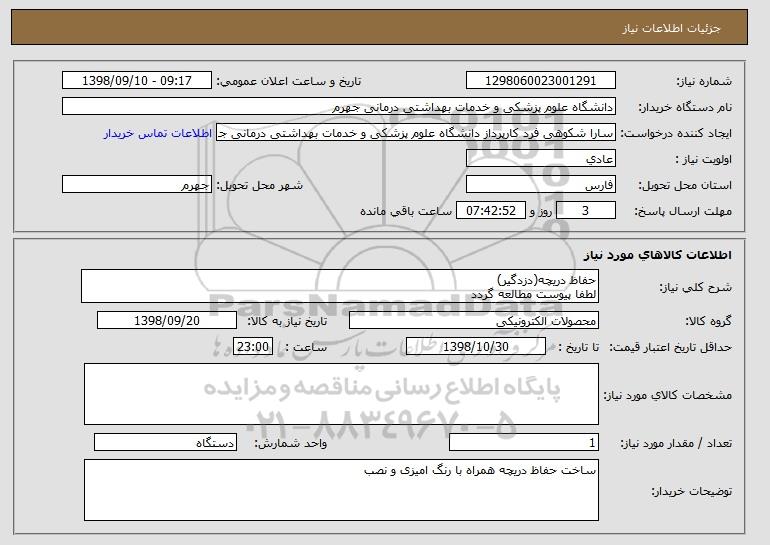Screen dimensions: 770x545
Task: Click the quantity field showing 1
Action: 524,442
